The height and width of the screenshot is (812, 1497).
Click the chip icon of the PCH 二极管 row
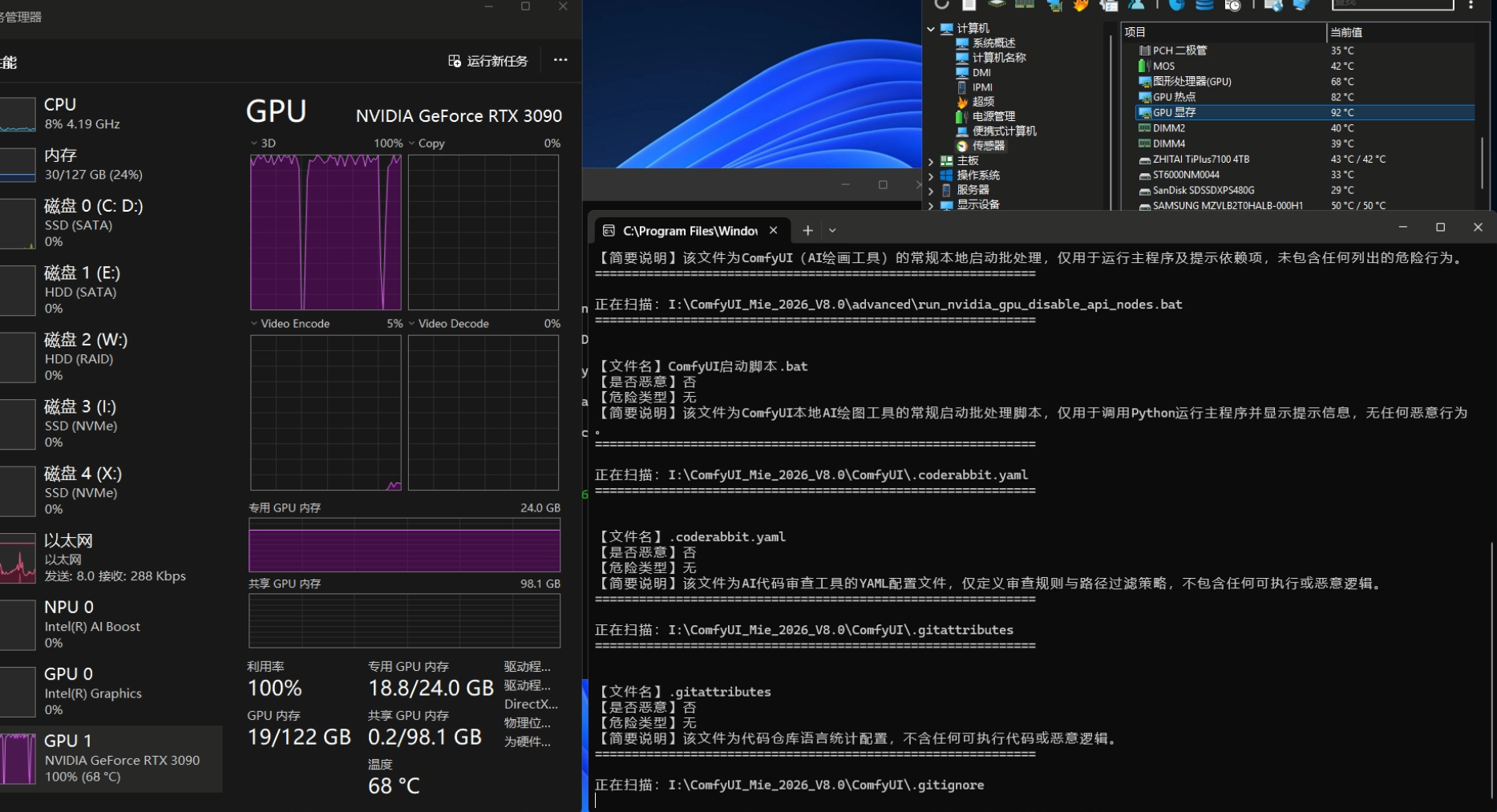(1145, 50)
